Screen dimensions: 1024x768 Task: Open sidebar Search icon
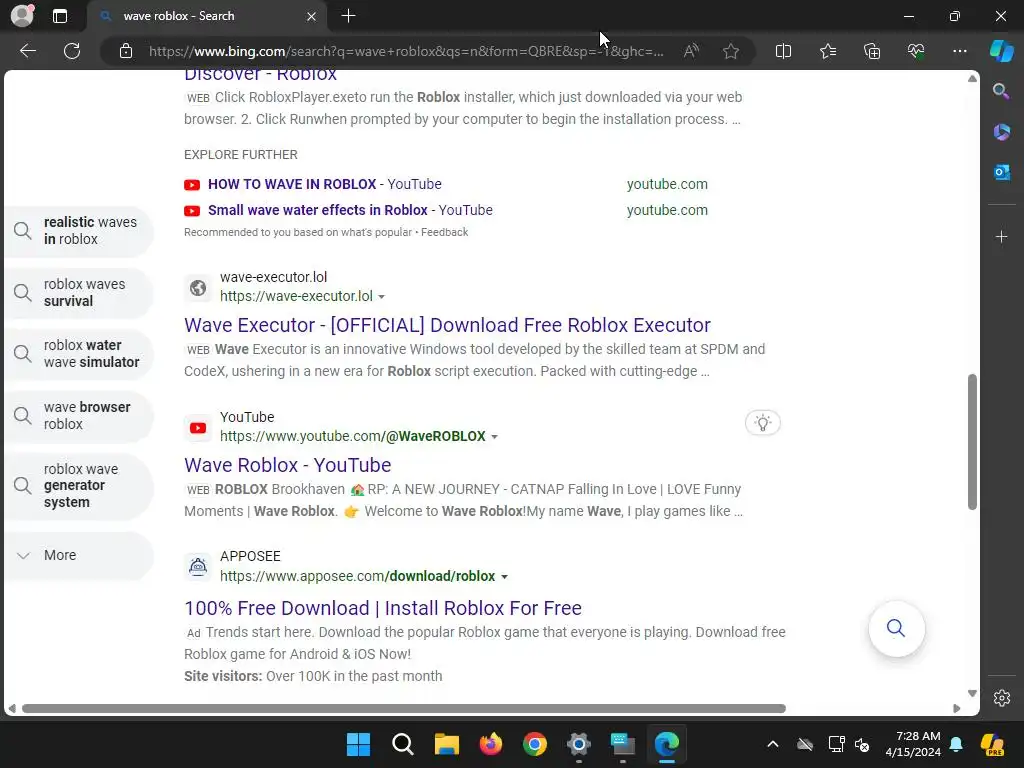(1001, 91)
